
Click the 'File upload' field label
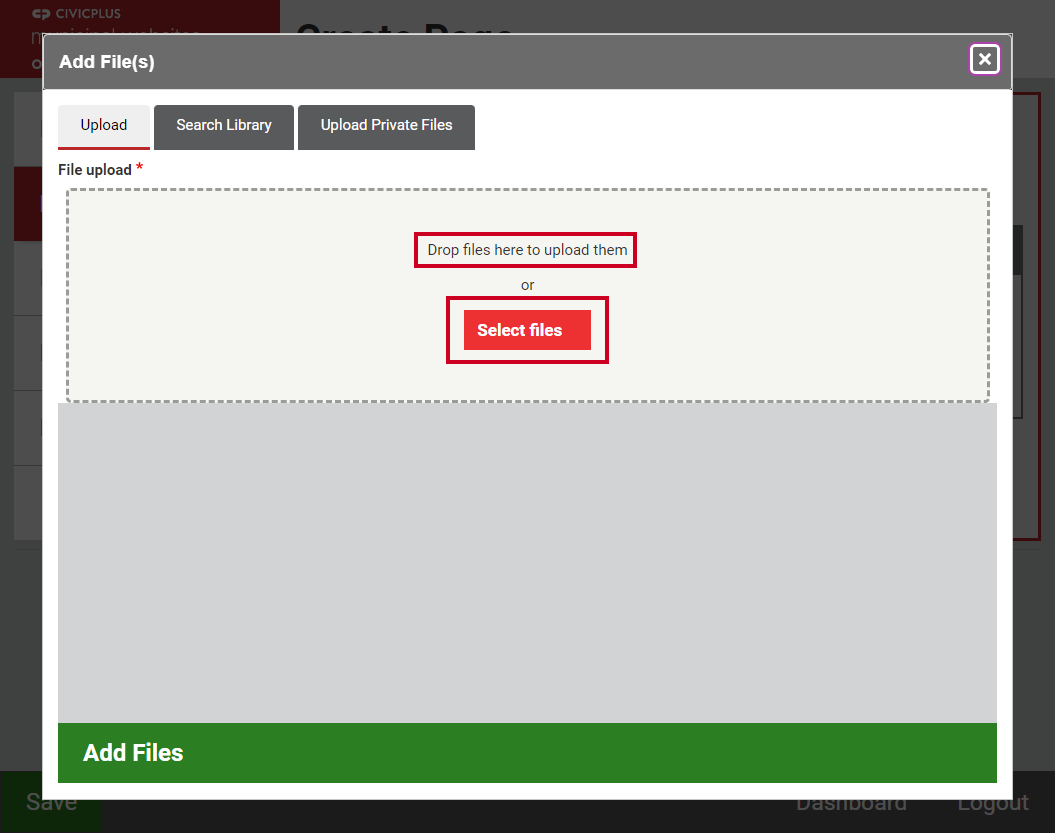pos(95,170)
